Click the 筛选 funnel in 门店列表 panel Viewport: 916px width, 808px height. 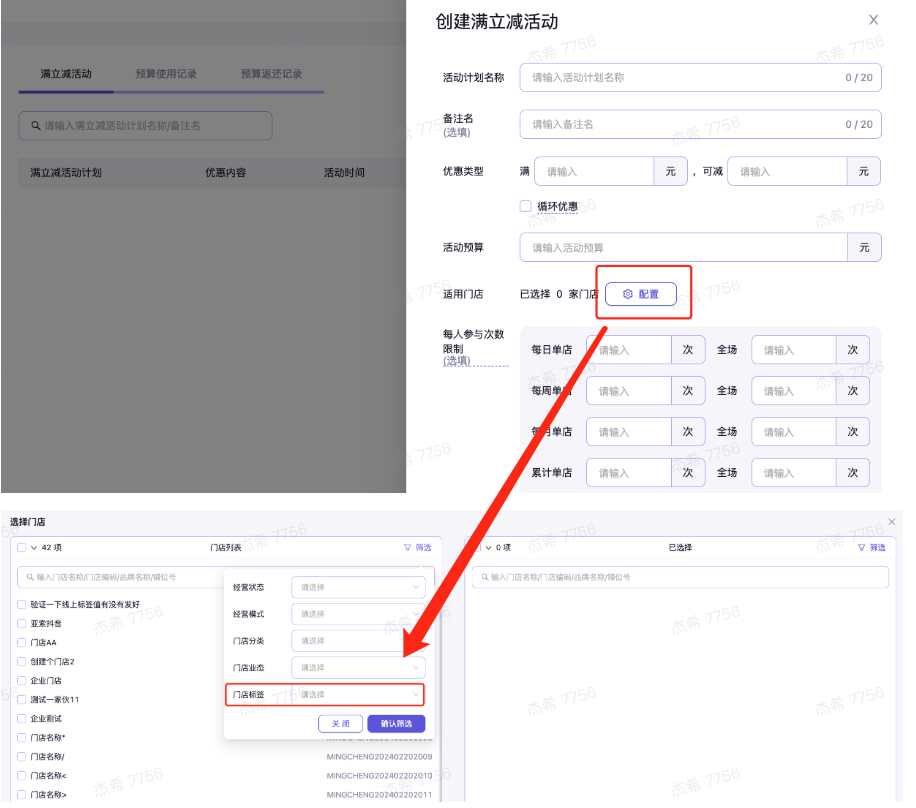pos(417,548)
